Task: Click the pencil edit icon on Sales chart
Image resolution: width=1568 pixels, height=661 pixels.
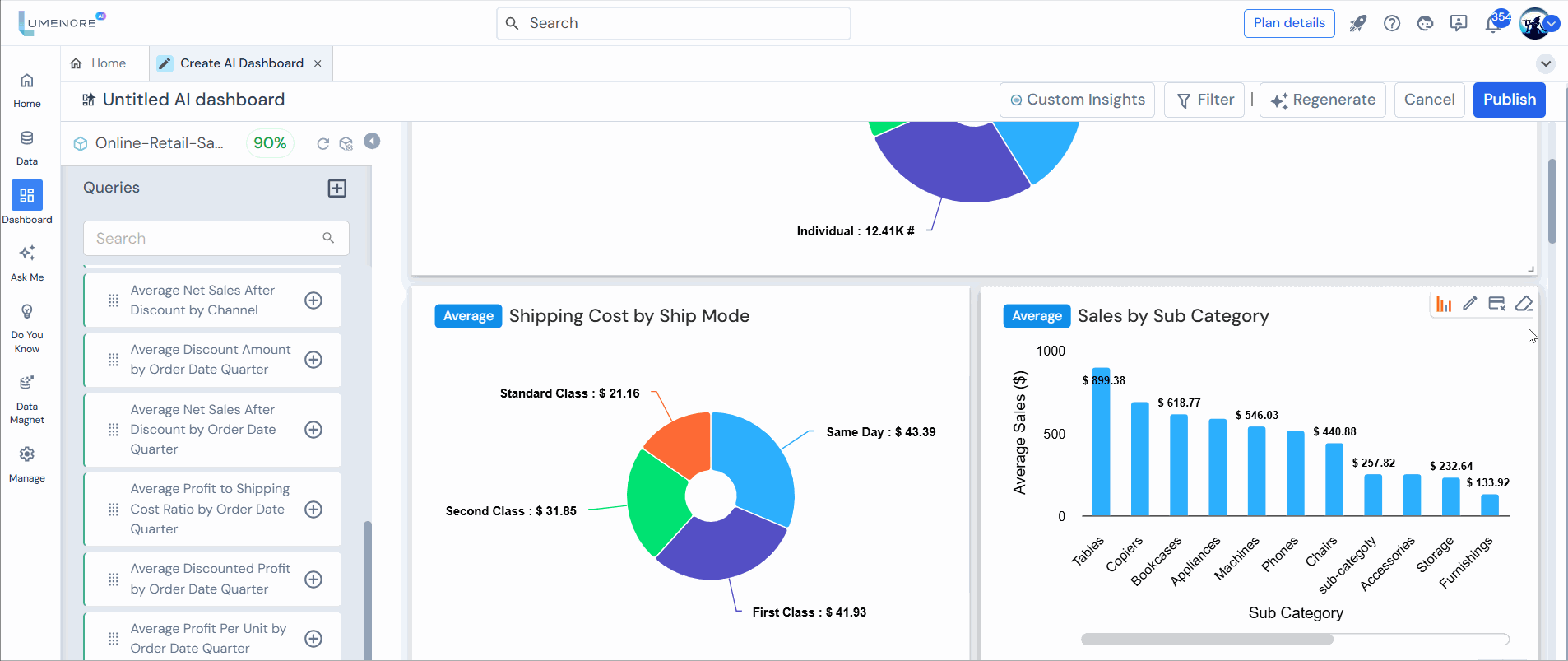Action: pos(1470,304)
